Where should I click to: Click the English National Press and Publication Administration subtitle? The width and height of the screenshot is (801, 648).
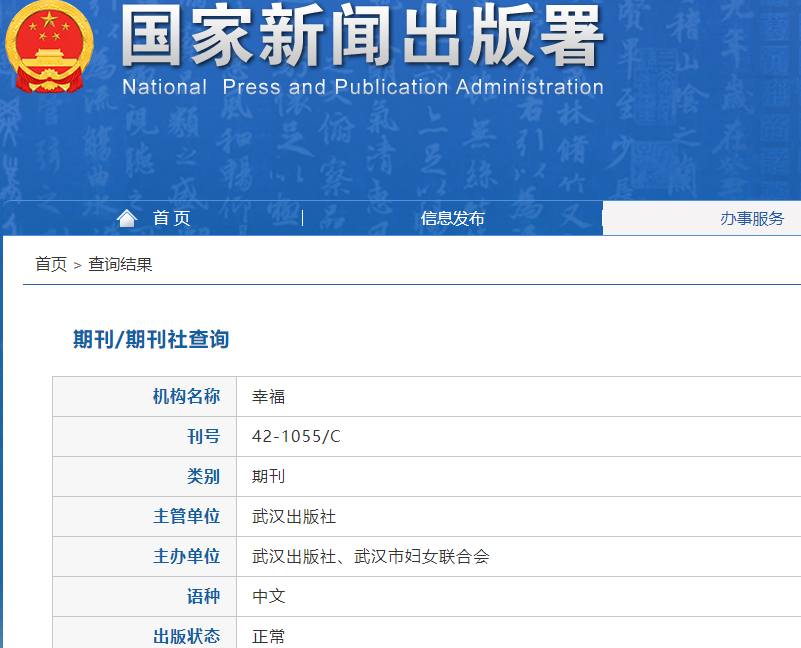point(362,87)
